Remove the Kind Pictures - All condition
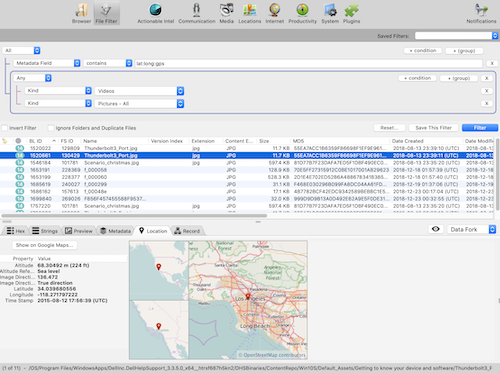Viewport: 500px width, 373px height. pos(487,103)
